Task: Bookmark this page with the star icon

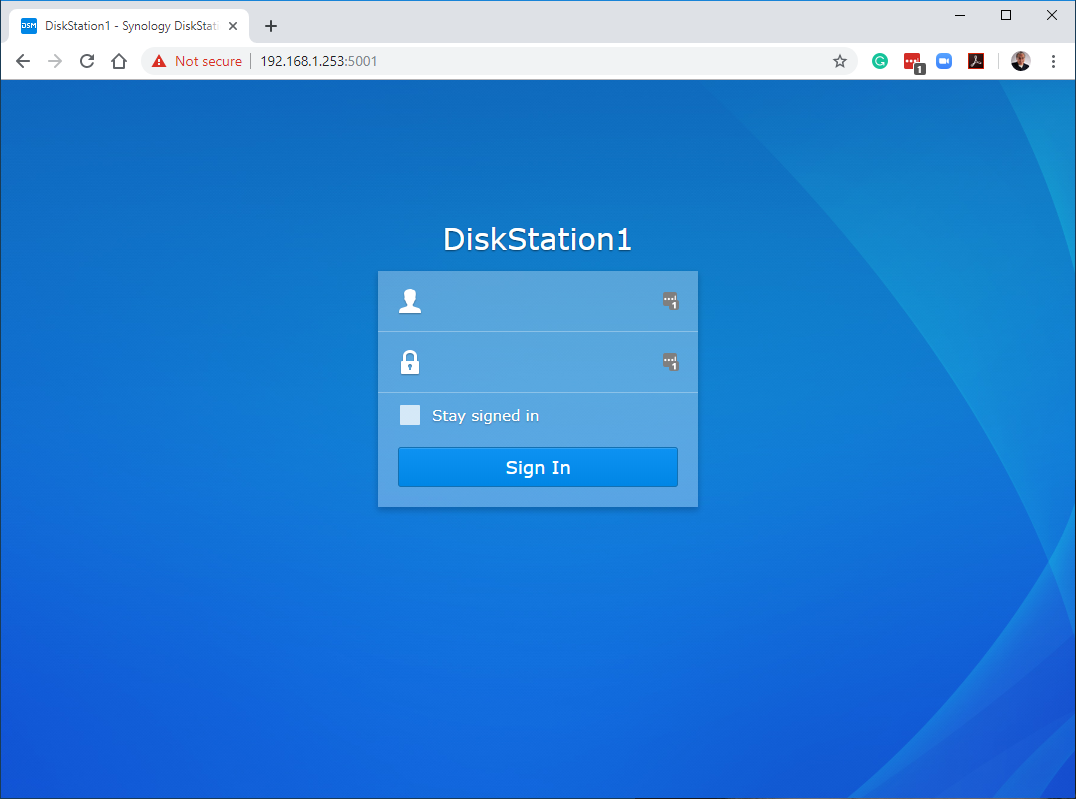Action: pyautogui.click(x=840, y=61)
